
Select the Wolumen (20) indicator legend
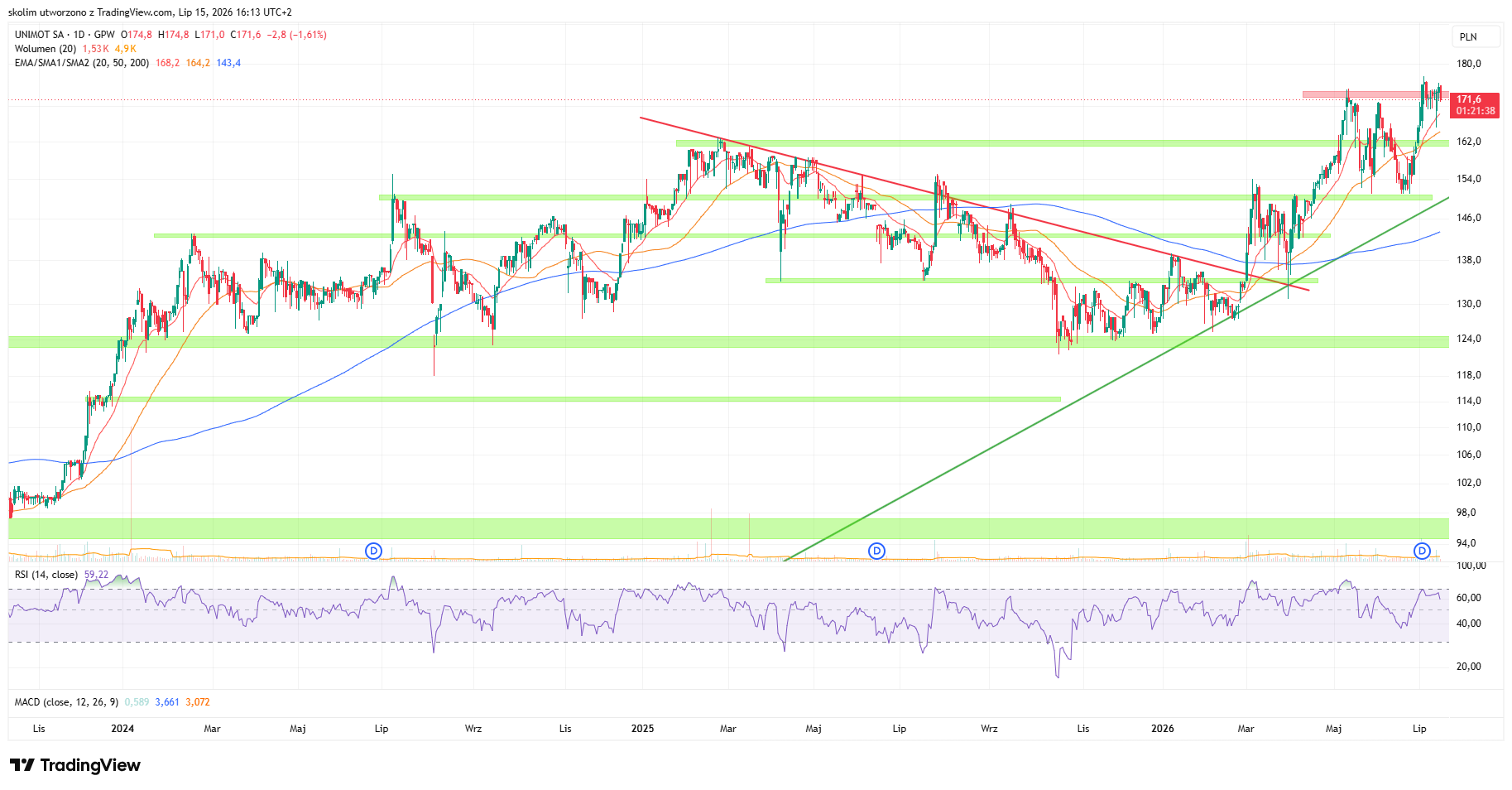46,49
